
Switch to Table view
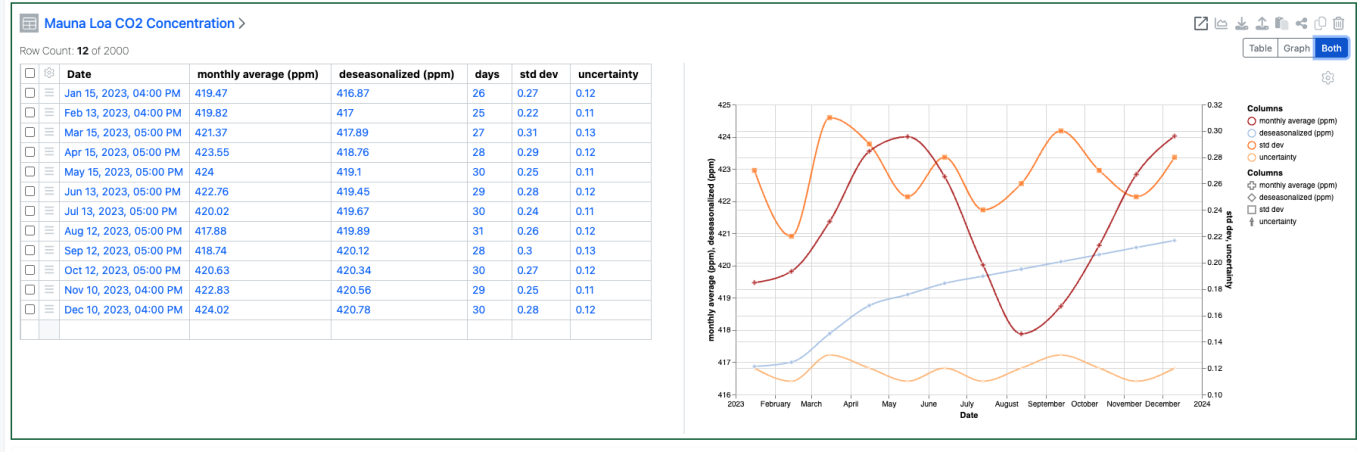(1260, 48)
